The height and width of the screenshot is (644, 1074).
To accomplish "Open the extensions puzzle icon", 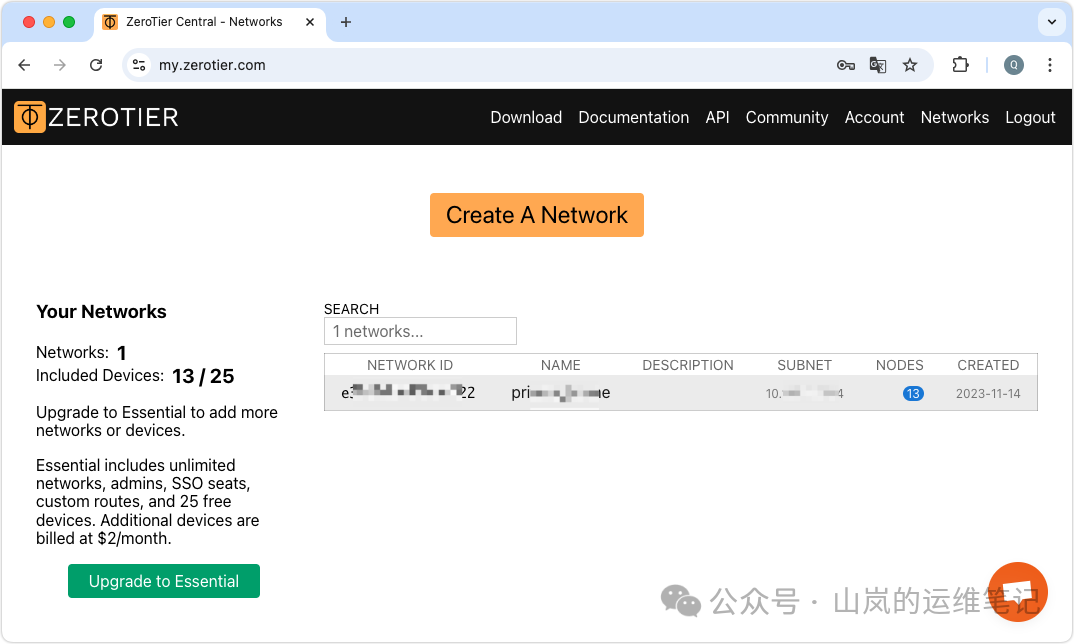I will (x=960, y=65).
